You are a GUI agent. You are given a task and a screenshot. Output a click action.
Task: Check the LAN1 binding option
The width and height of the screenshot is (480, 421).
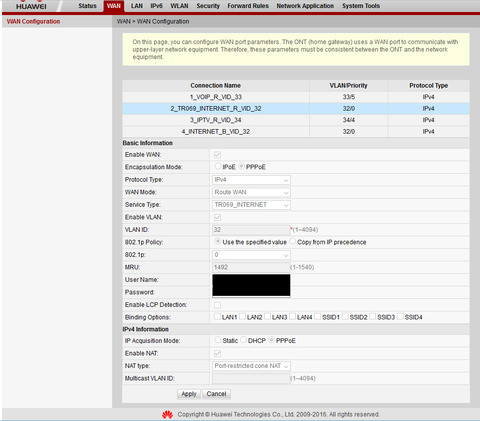[217, 316]
